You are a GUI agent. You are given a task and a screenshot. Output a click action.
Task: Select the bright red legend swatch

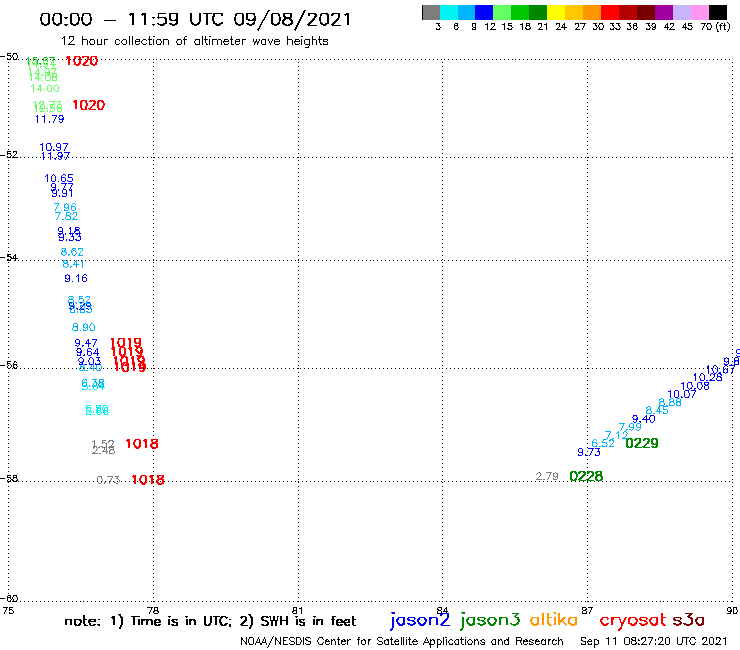point(610,12)
